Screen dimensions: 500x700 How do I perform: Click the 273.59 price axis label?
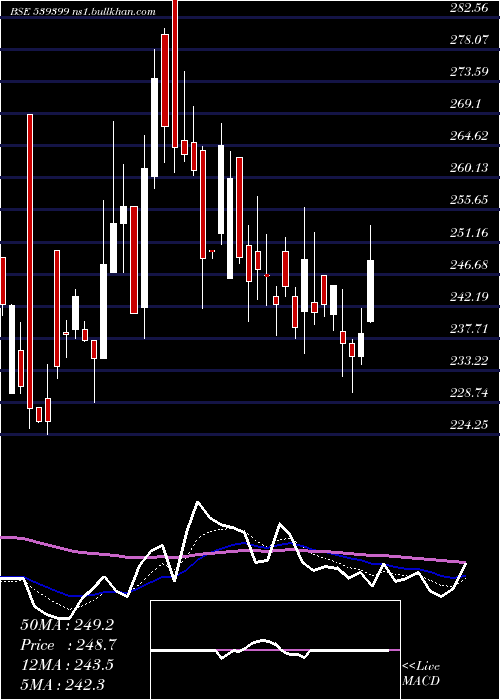[469, 72]
